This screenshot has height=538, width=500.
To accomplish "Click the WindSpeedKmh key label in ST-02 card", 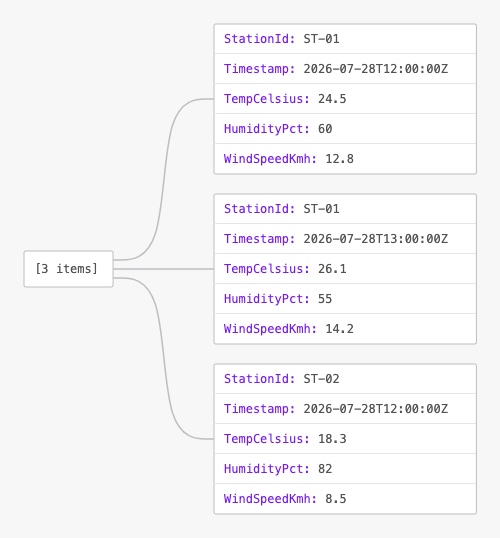I will pos(270,499).
